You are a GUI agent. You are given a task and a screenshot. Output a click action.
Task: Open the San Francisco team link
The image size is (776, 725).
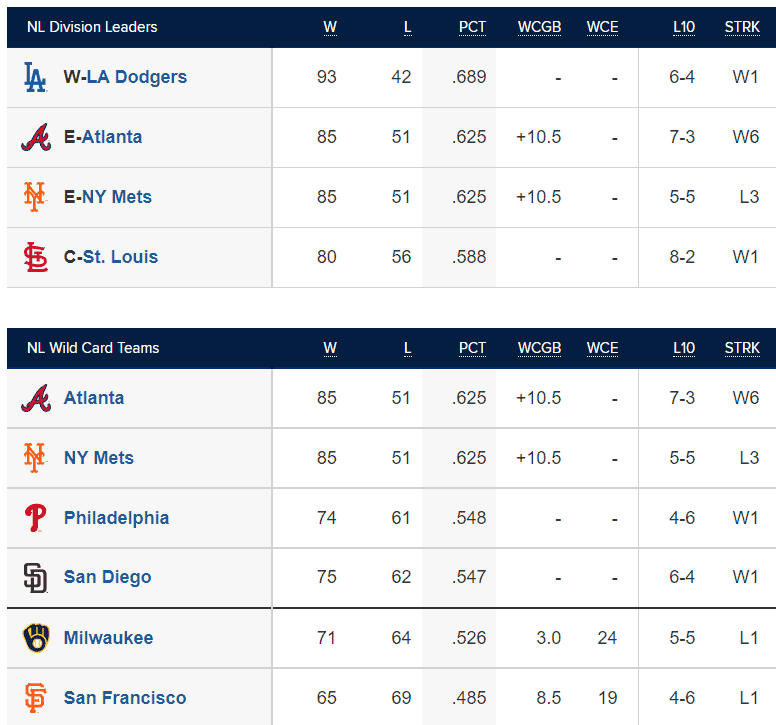(x=125, y=698)
